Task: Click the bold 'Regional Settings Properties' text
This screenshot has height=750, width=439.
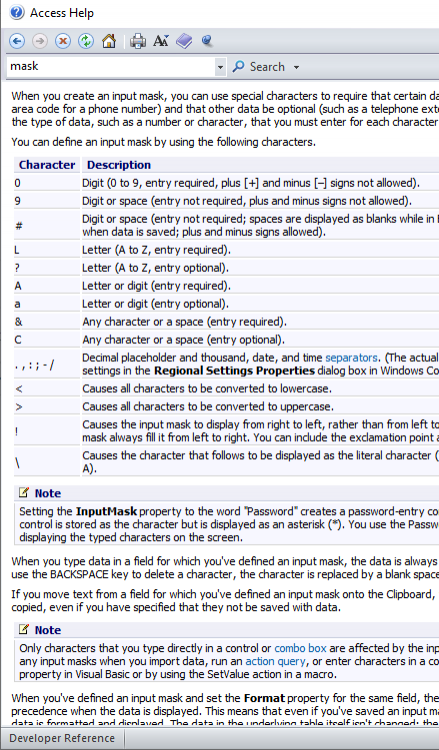Action: (234, 371)
